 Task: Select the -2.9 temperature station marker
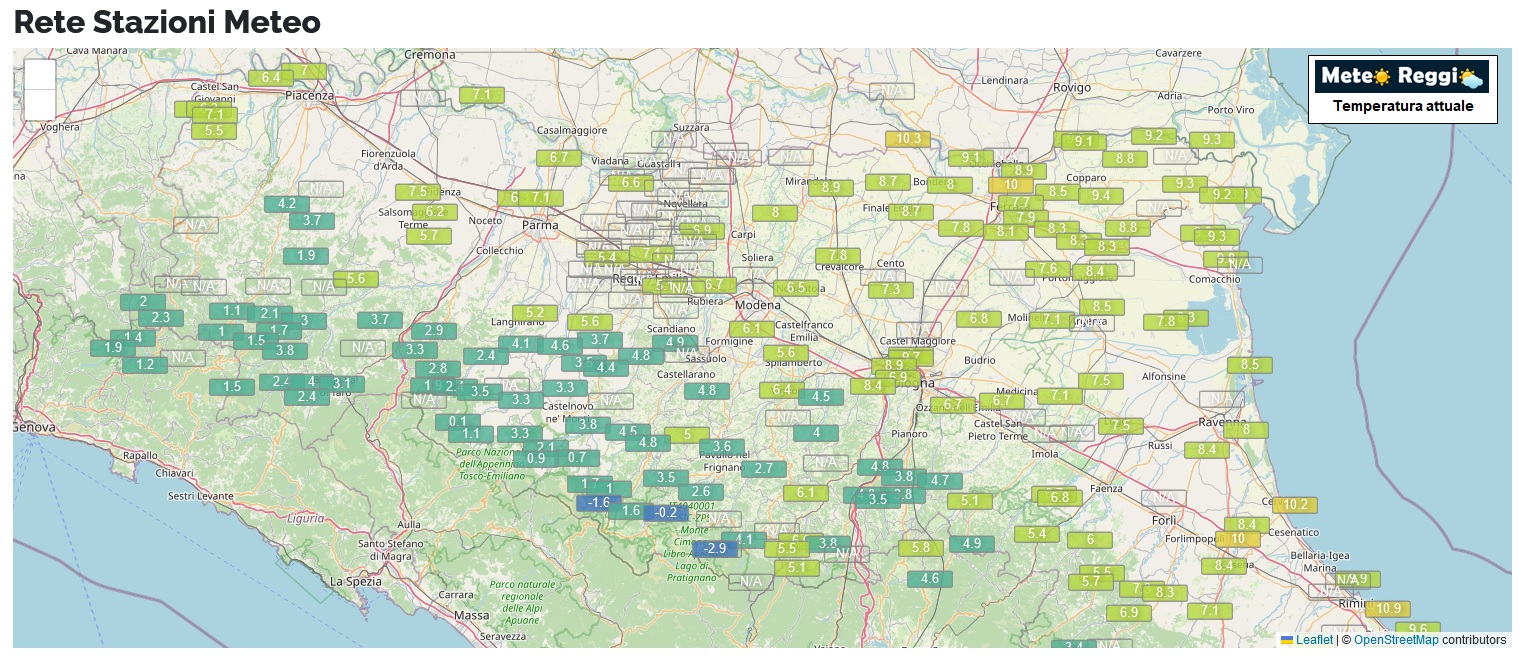pos(715,548)
